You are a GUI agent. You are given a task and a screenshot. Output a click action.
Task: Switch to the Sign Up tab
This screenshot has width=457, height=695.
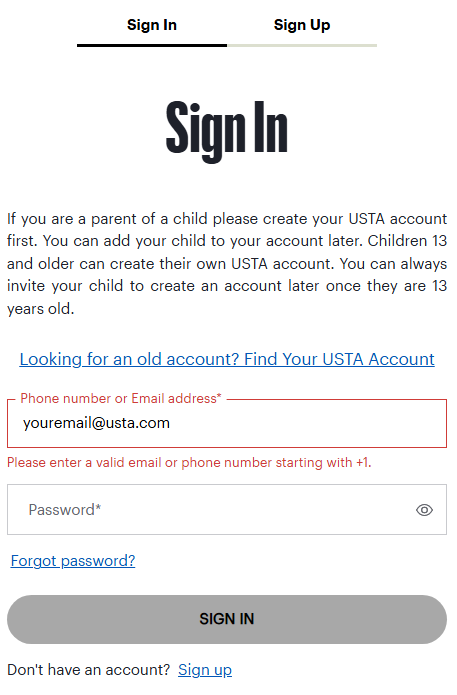[302, 25]
